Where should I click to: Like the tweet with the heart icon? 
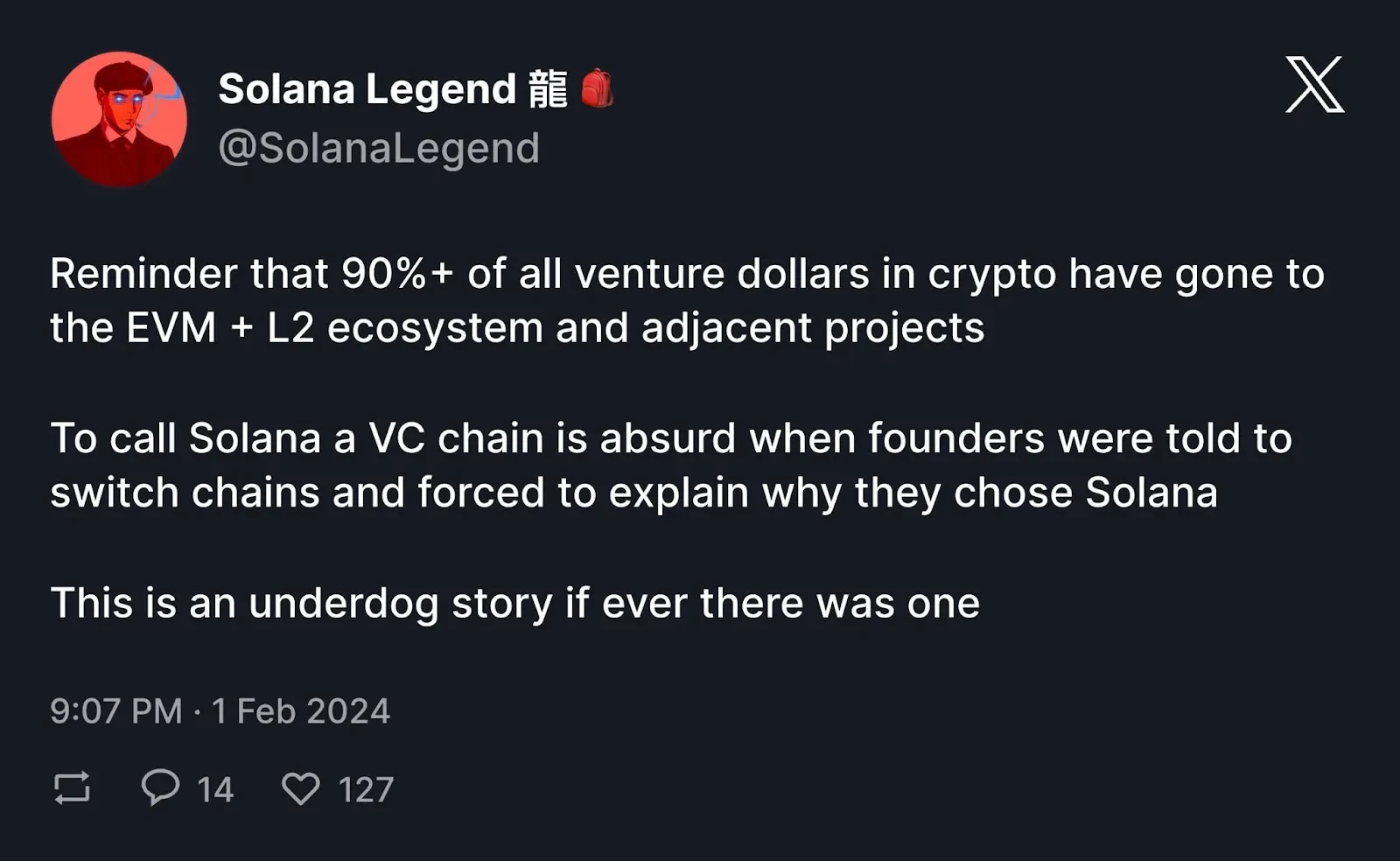[x=300, y=788]
